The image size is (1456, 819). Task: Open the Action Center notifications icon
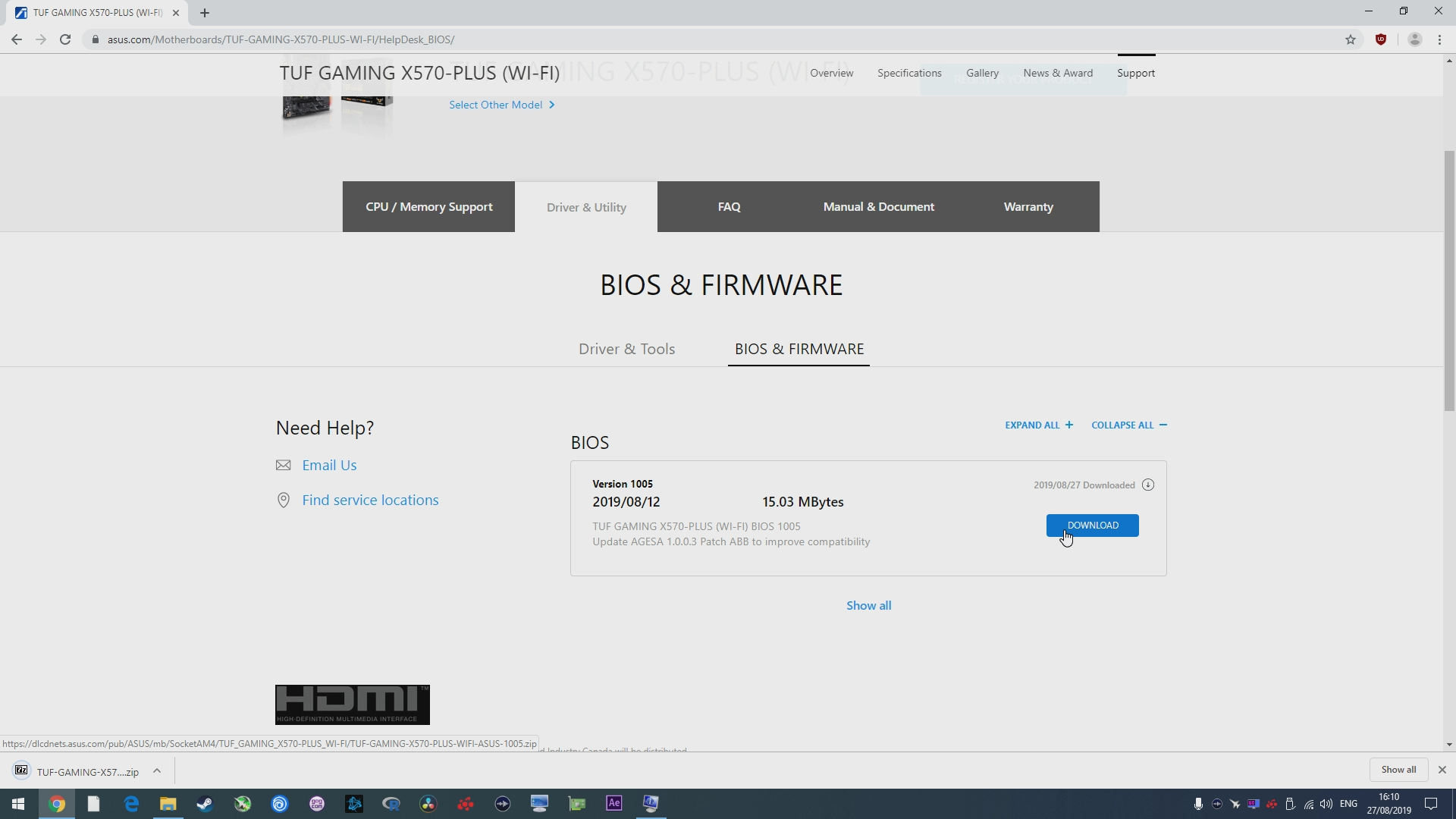pyautogui.click(x=1432, y=804)
